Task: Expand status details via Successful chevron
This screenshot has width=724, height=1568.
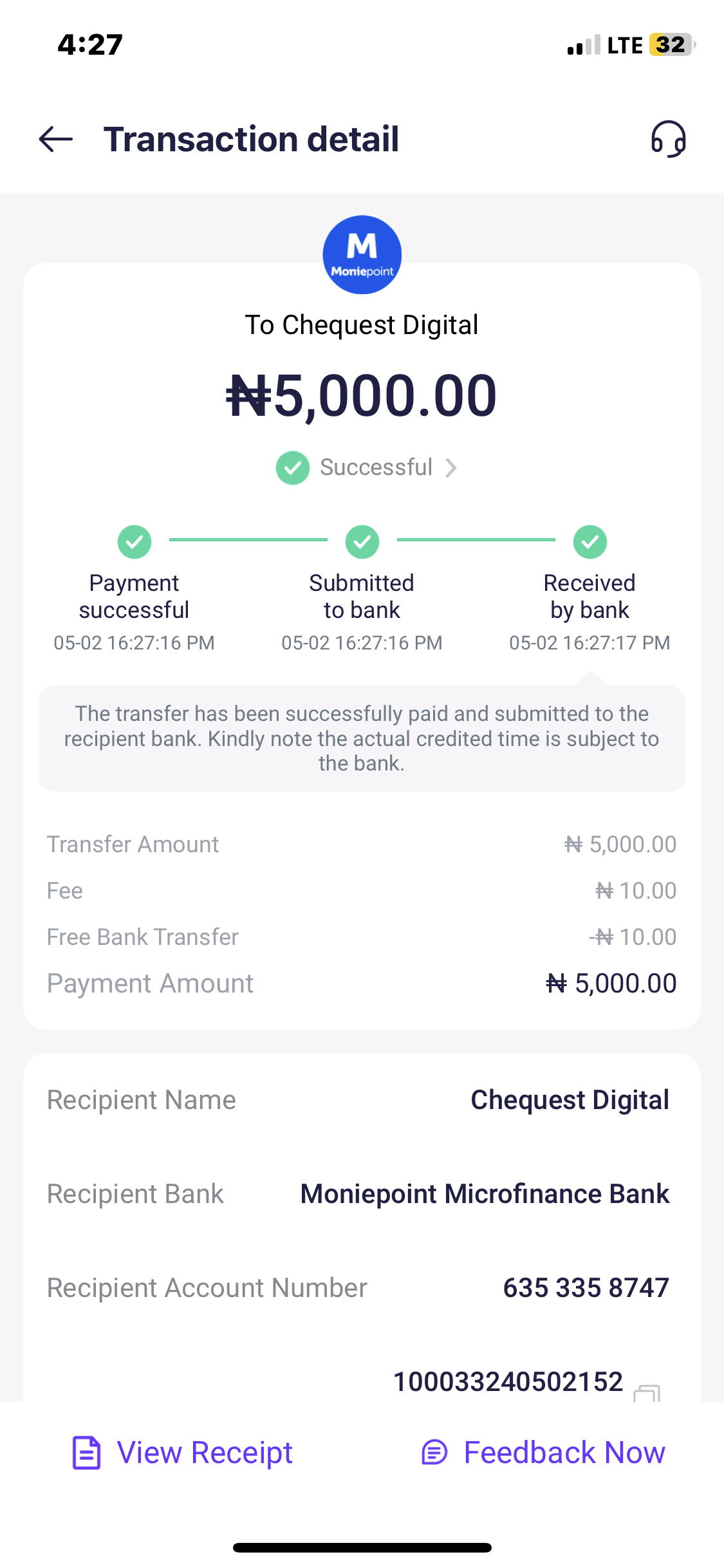Action: click(x=451, y=468)
